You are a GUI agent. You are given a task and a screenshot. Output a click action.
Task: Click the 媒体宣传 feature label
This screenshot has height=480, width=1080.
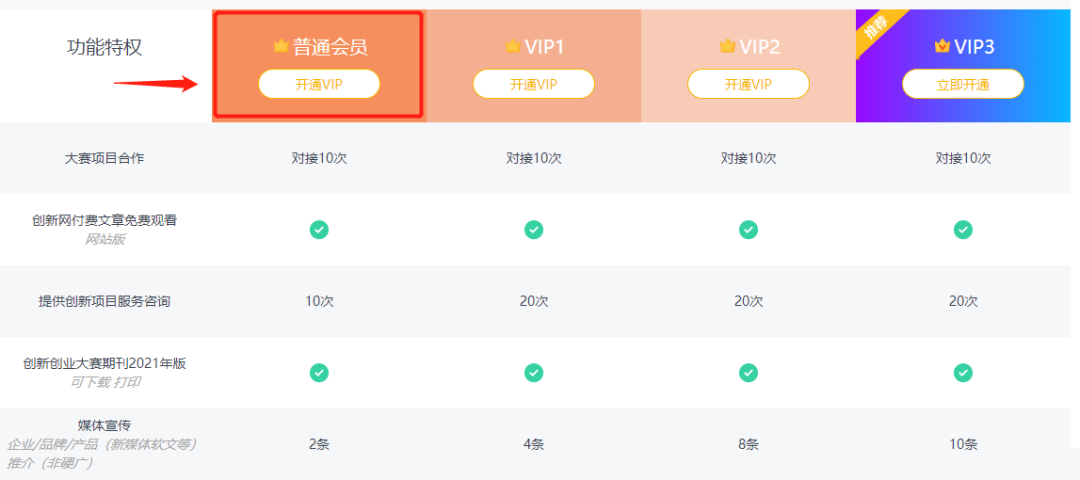pos(105,426)
